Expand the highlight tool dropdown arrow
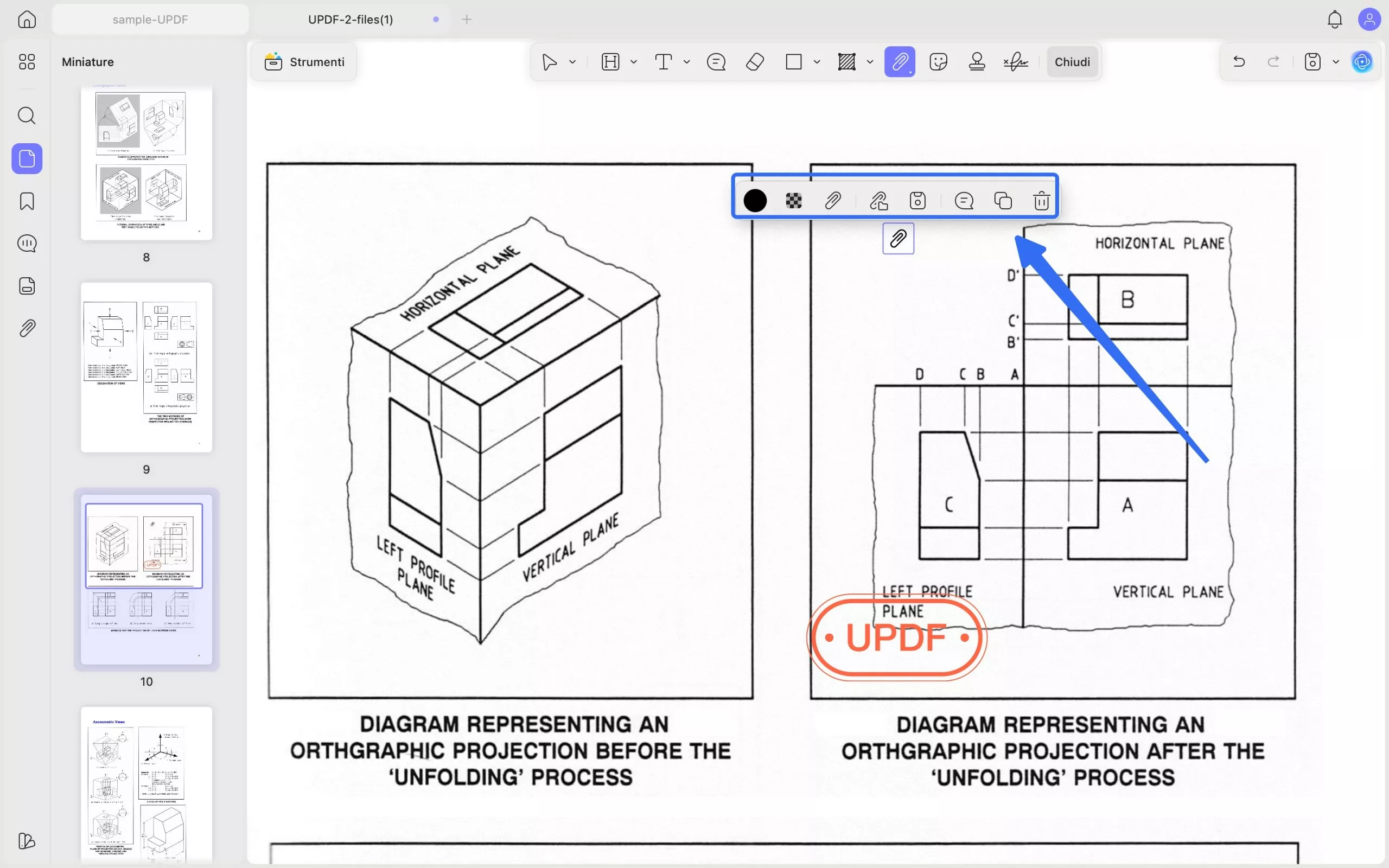1389x868 pixels. click(634, 62)
